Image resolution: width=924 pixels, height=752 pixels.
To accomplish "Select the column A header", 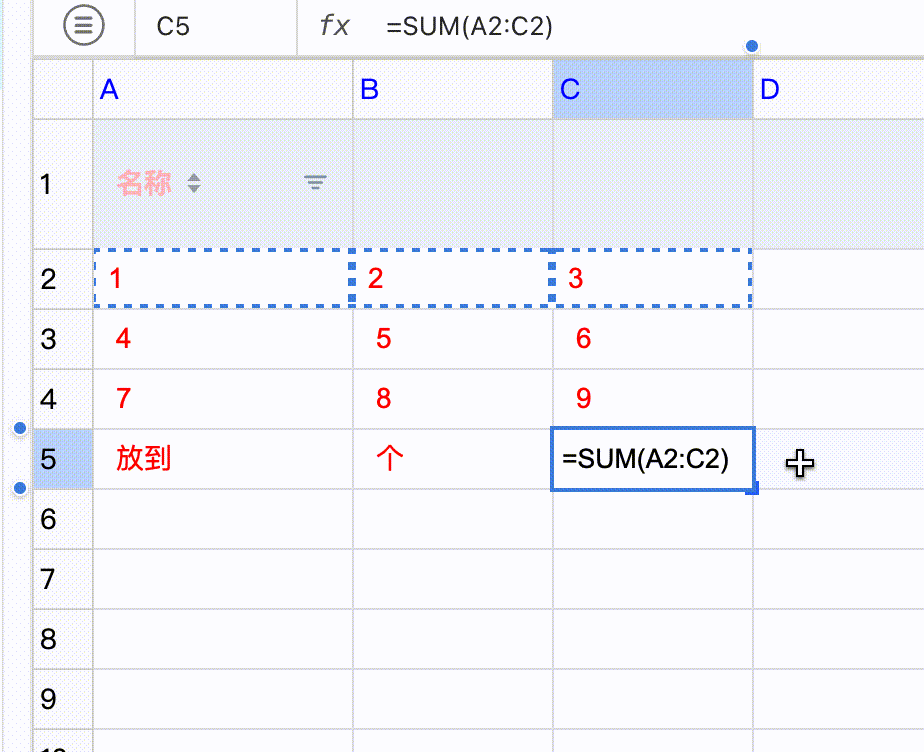I will coord(222,90).
